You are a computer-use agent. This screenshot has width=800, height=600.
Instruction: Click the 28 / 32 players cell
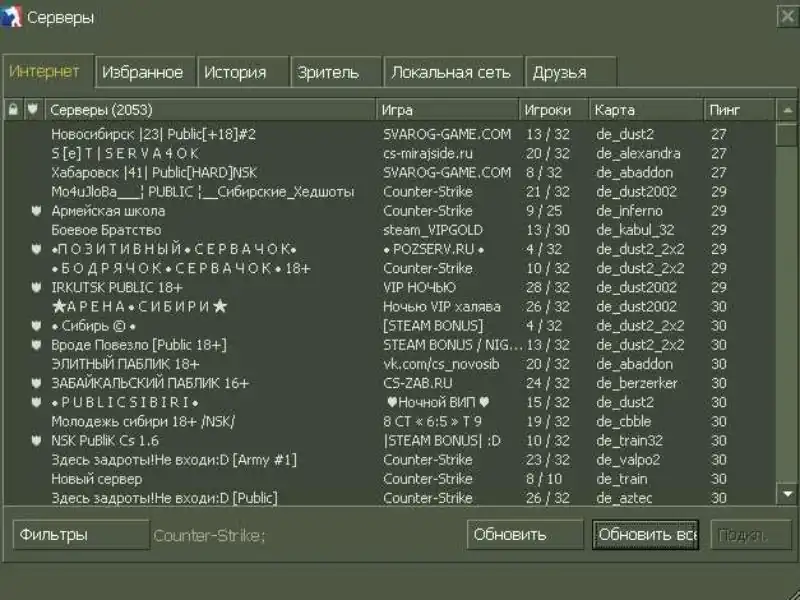coord(548,287)
